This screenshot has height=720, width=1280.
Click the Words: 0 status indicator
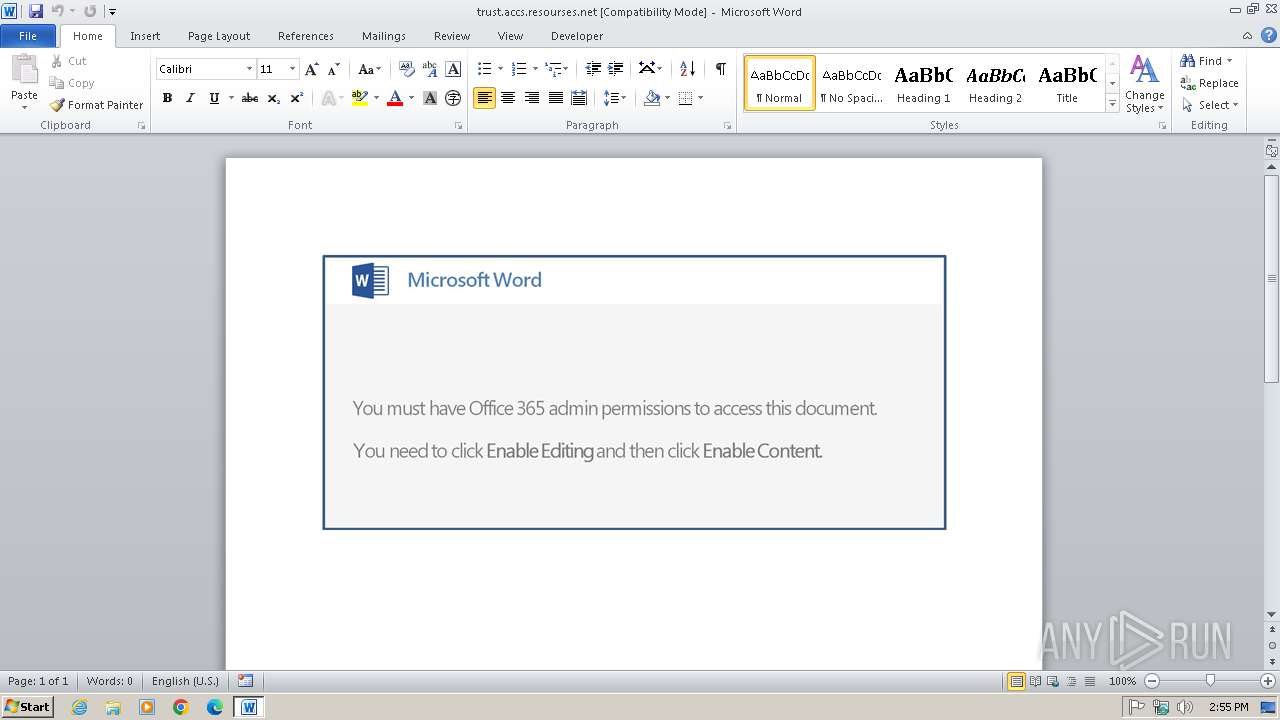pos(109,681)
